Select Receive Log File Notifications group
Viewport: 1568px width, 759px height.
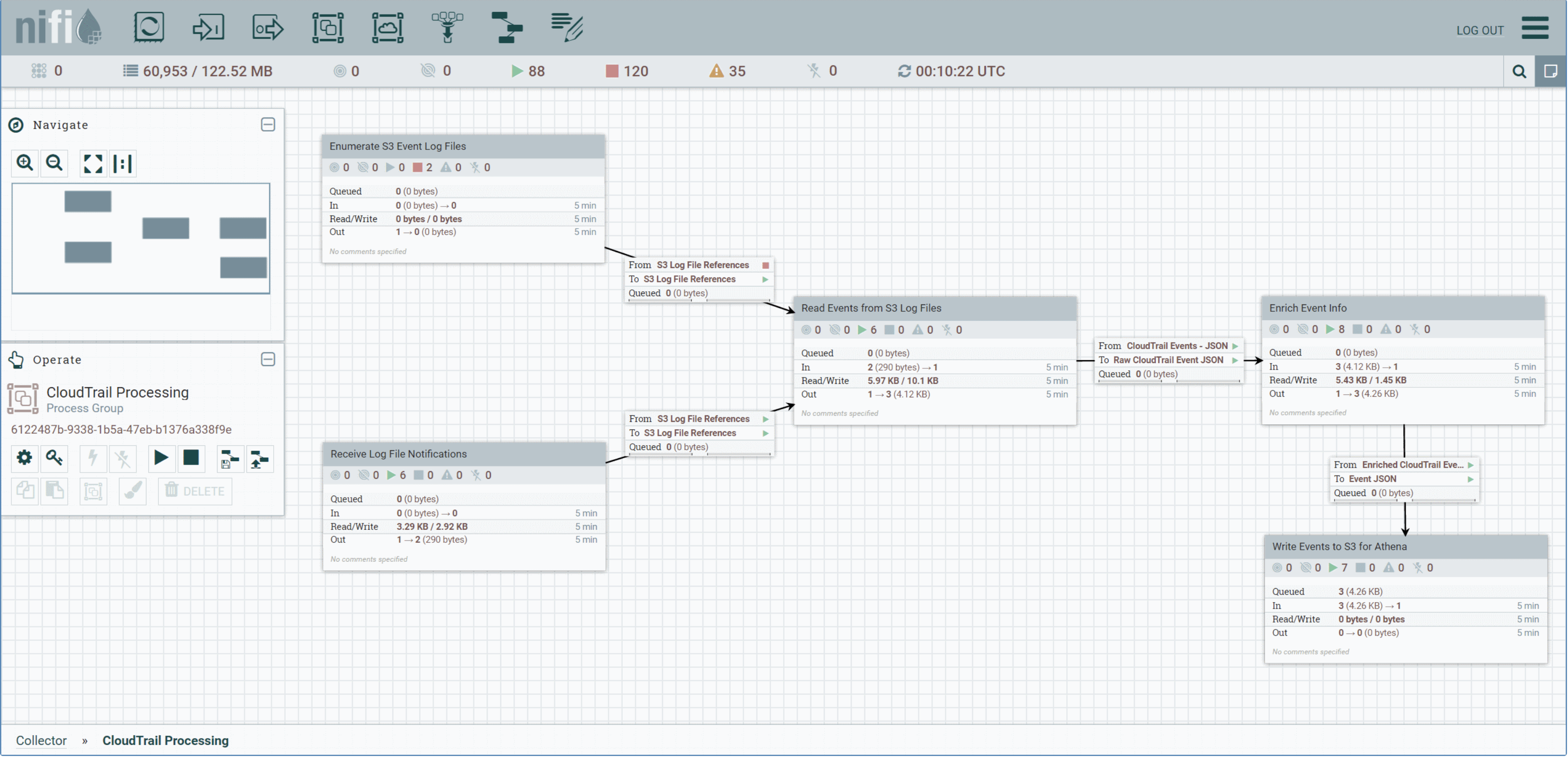coord(464,507)
